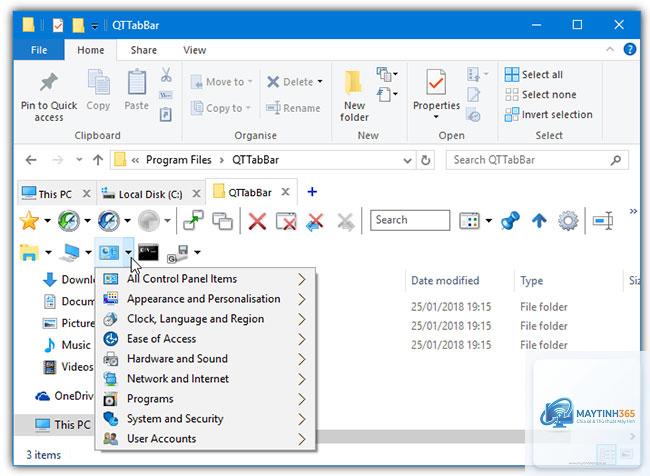Click the red X close-tab icon
Screen dimensions: 650x476
[257, 221]
